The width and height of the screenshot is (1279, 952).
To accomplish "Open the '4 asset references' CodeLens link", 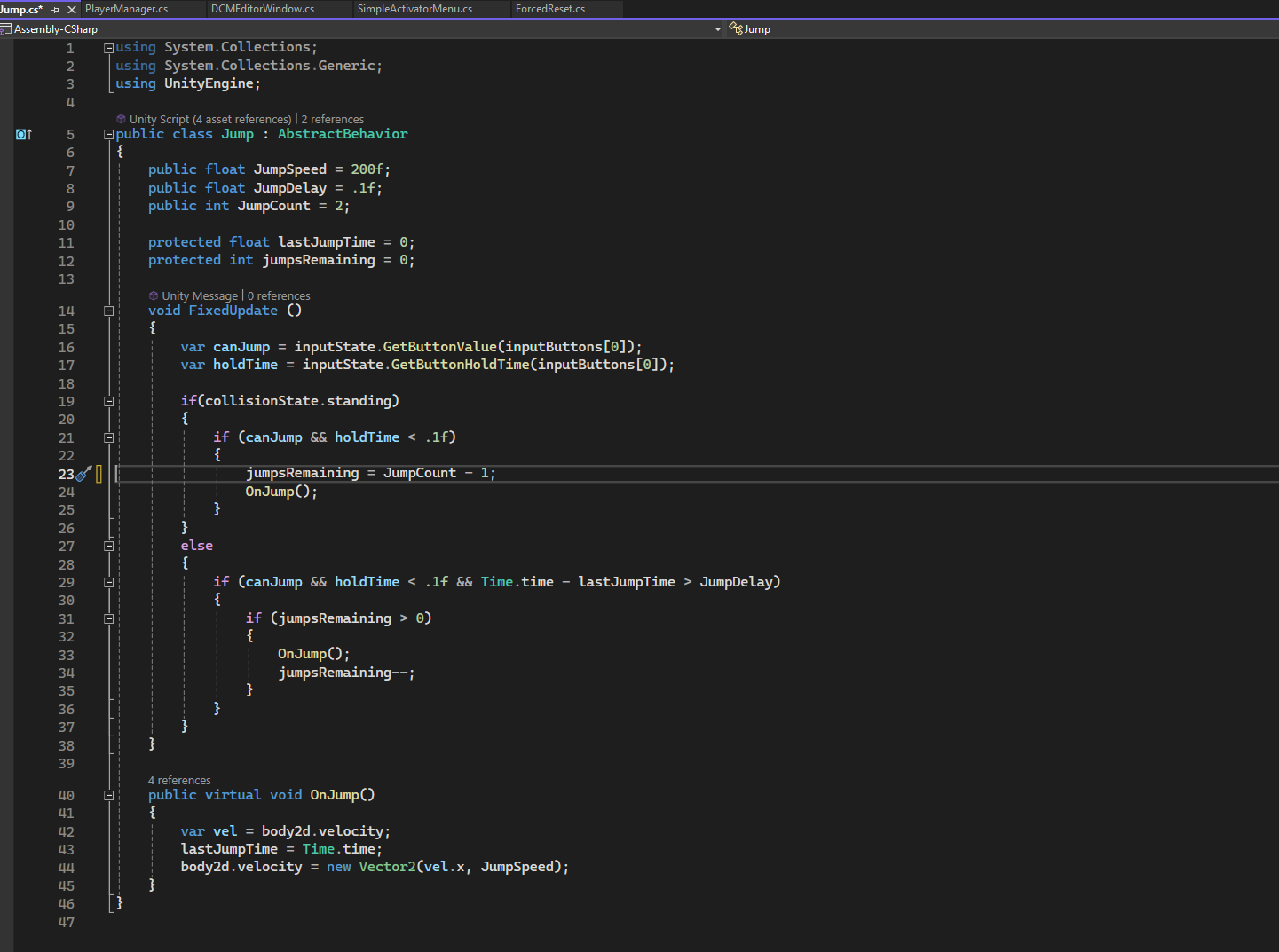I will (242, 119).
